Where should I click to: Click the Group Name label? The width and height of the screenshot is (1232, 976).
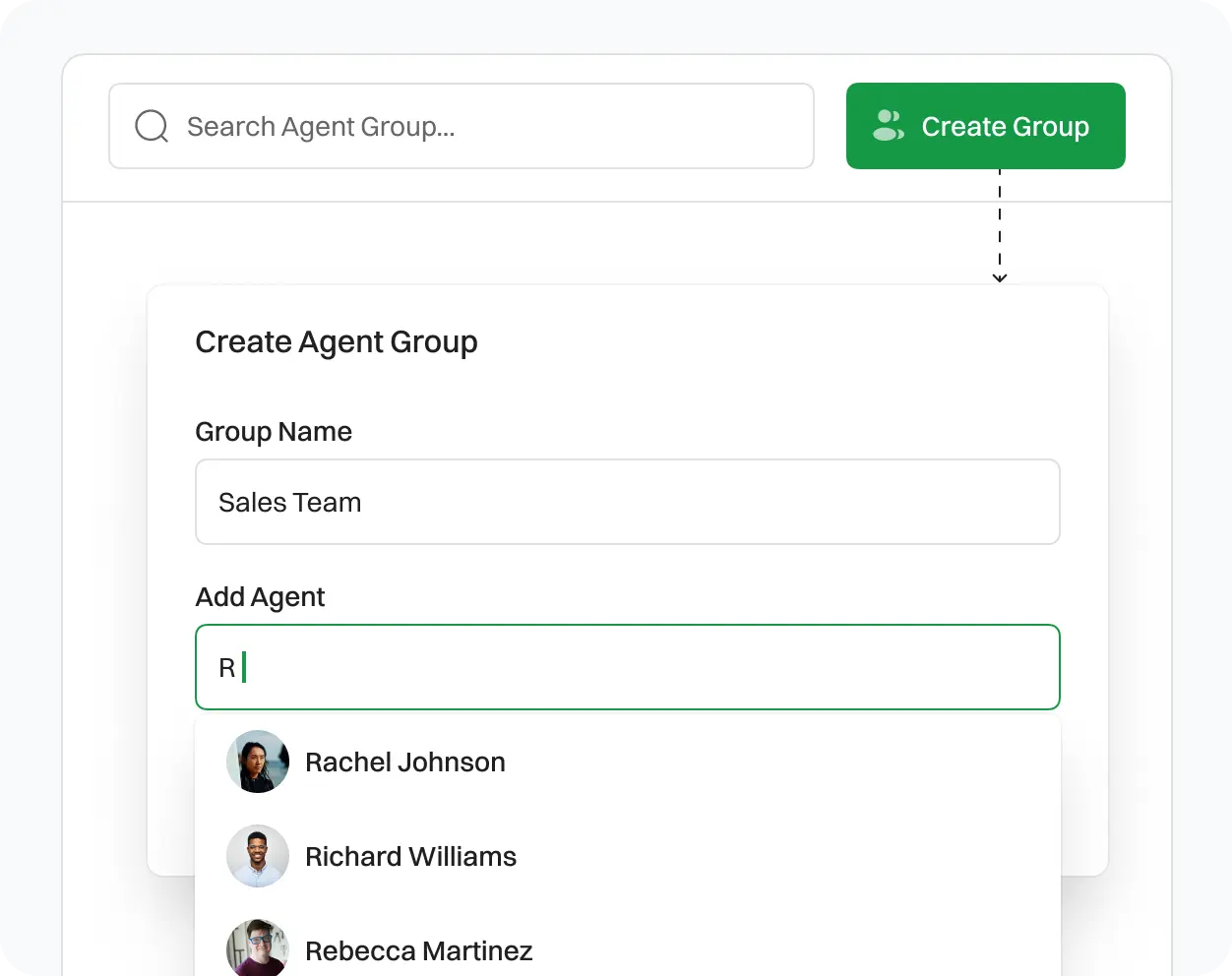pyautogui.click(x=274, y=431)
